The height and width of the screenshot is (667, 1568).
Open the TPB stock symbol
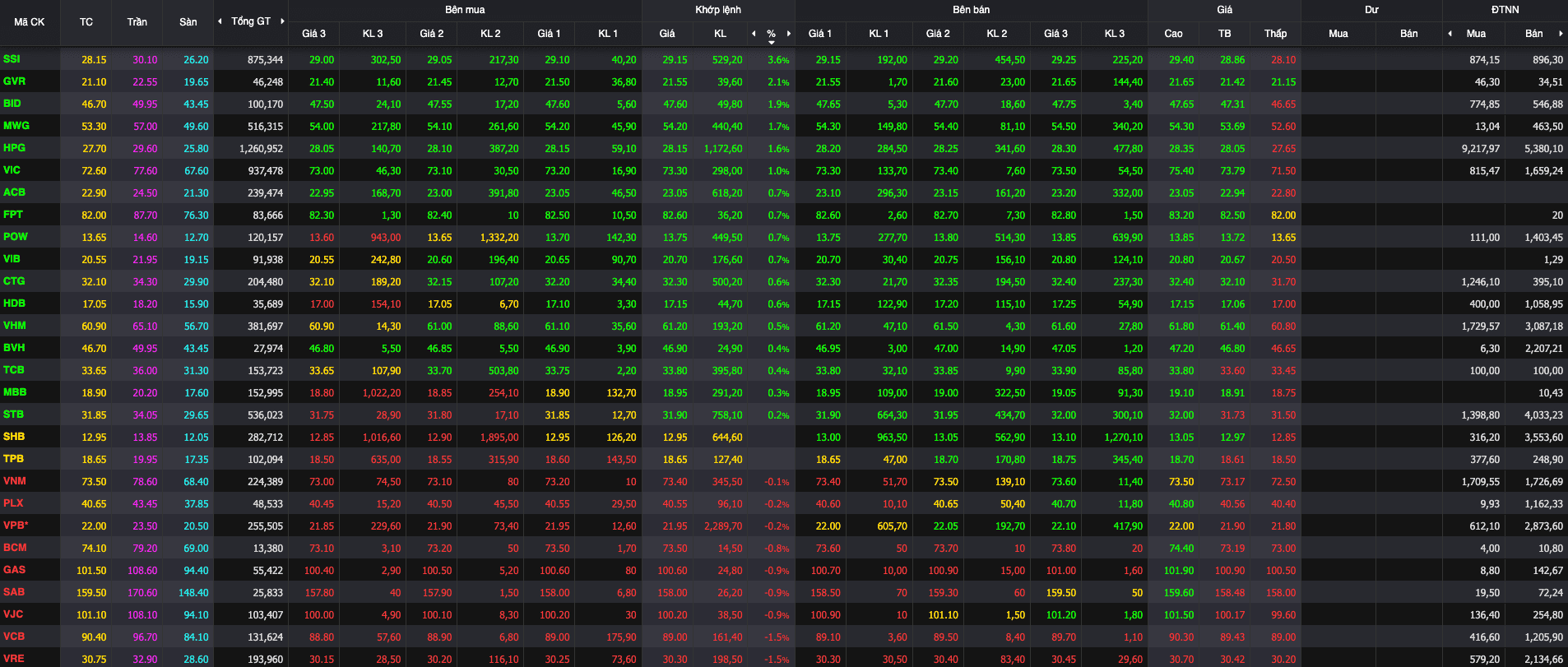pyautogui.click(x=13, y=459)
